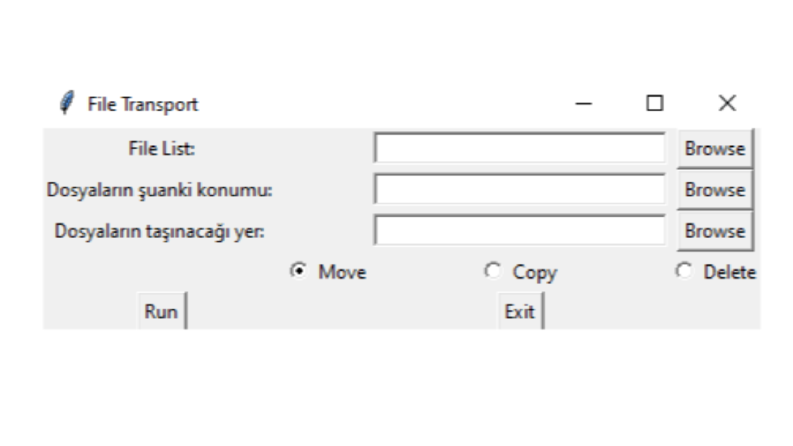Click the feather app icon in title bar
The image size is (793, 446).
click(67, 103)
